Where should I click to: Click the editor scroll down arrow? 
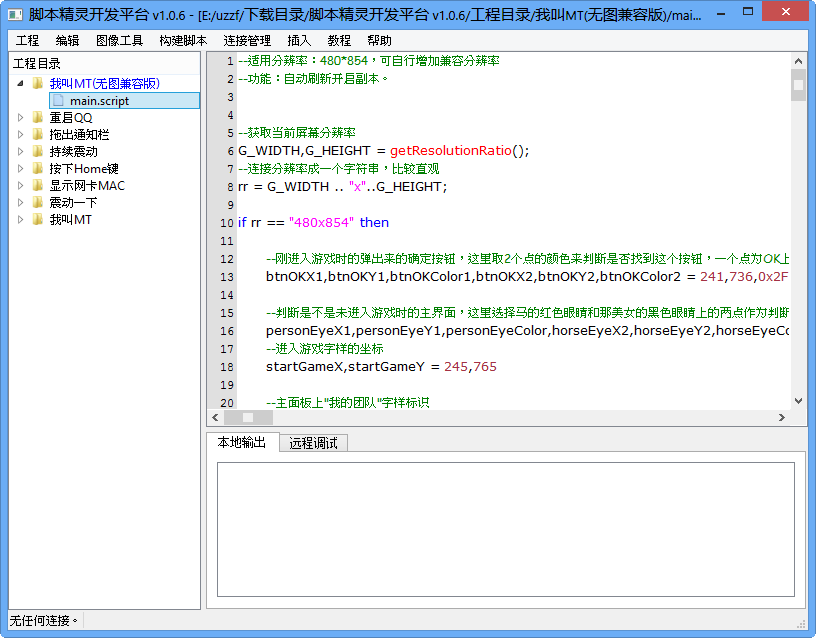point(798,401)
